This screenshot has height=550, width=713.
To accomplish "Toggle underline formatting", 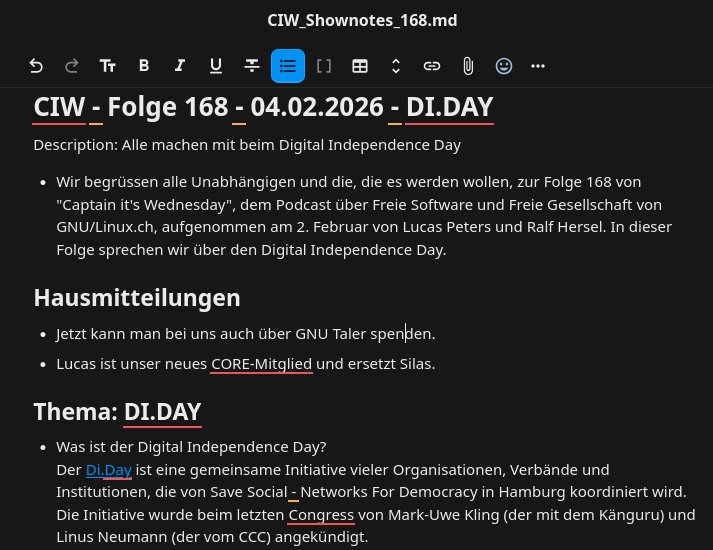I will (216, 66).
